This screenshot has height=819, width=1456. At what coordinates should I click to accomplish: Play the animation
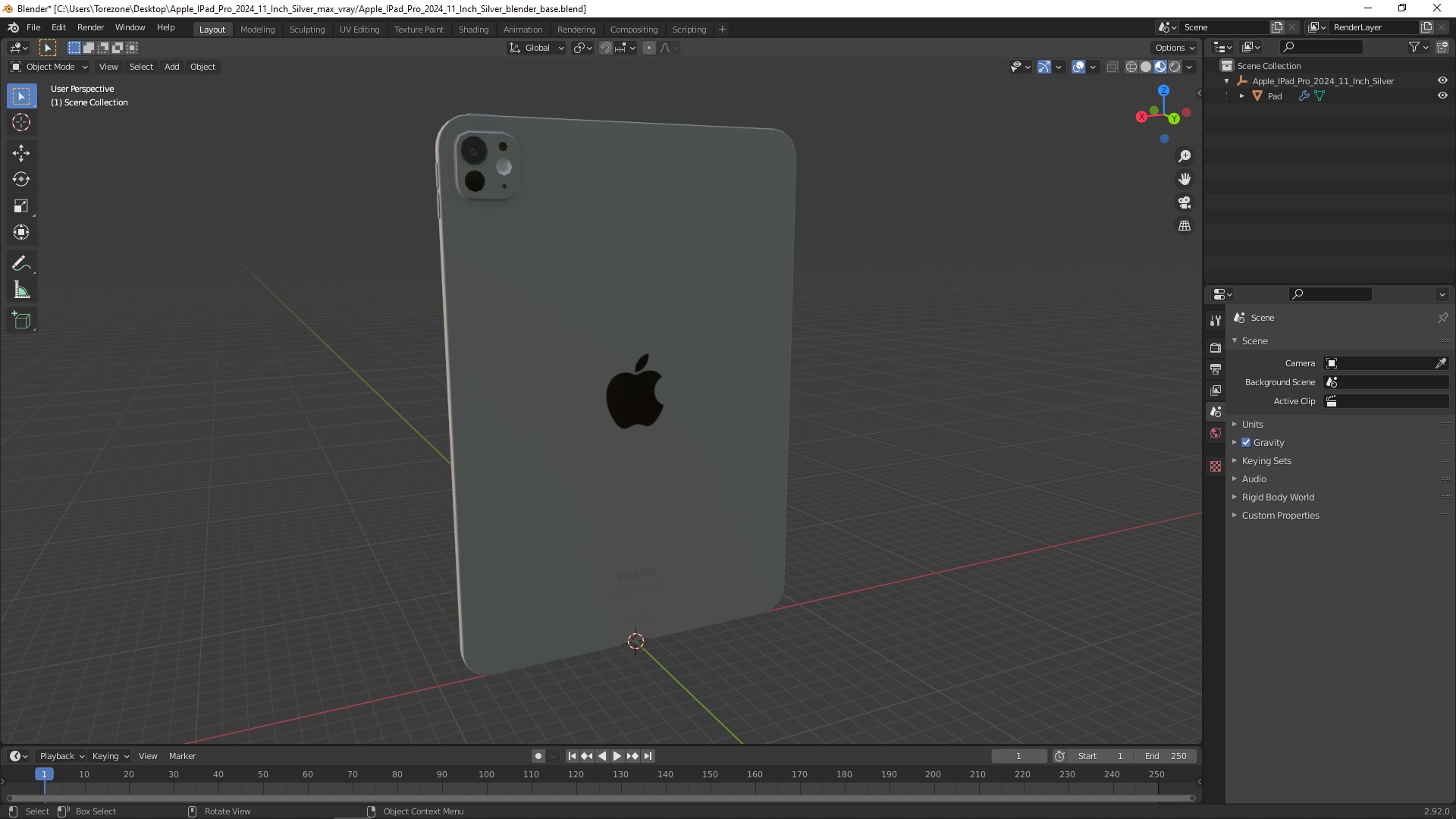[617, 756]
